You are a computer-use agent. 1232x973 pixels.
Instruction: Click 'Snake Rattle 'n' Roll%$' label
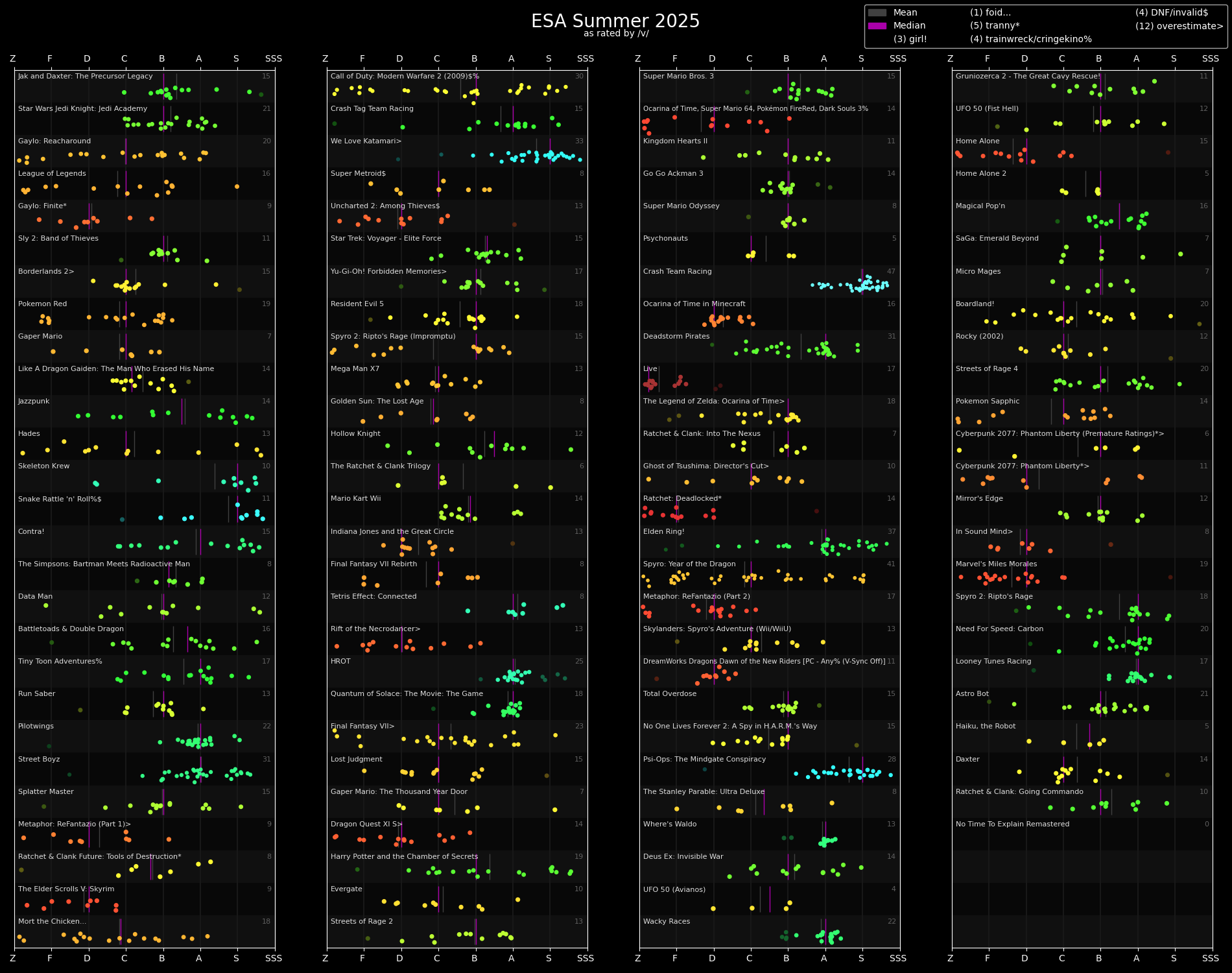(60, 499)
